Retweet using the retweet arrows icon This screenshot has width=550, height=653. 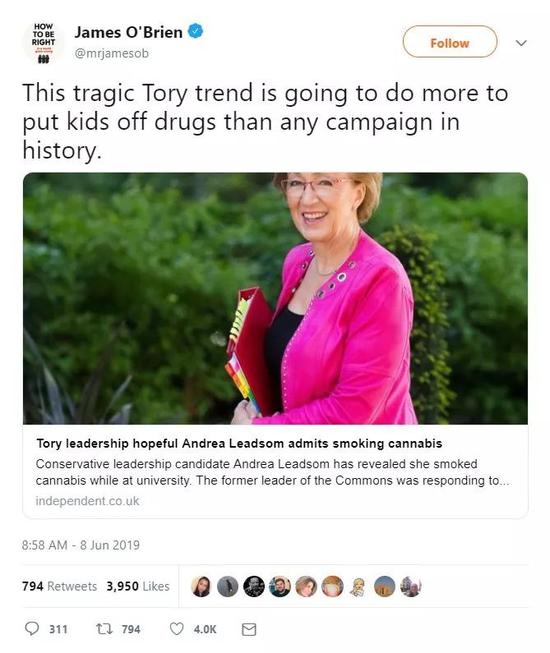[104, 628]
